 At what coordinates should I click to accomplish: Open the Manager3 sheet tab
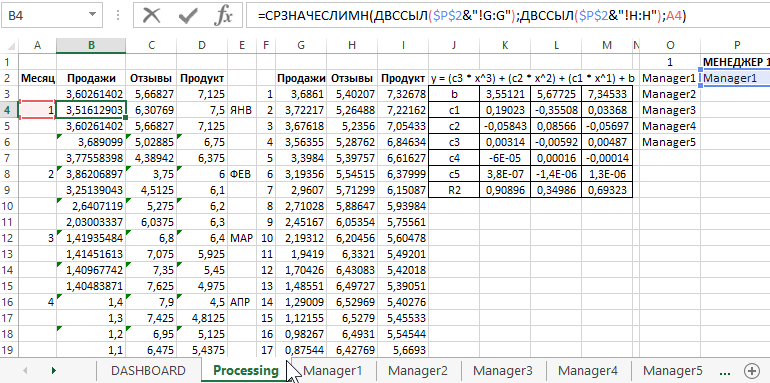click(503, 370)
